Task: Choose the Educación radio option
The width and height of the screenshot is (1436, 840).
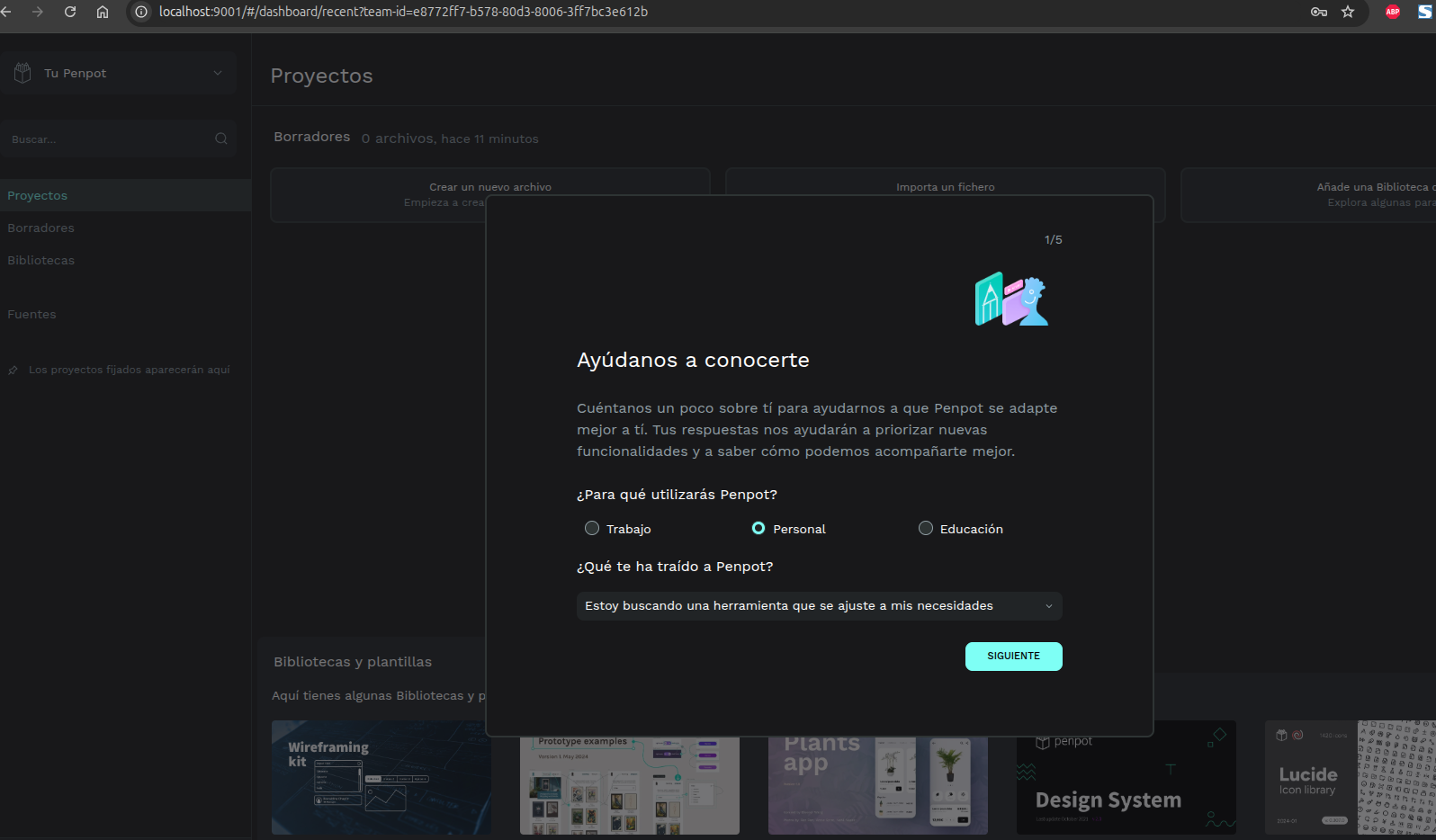Action: pos(925,529)
